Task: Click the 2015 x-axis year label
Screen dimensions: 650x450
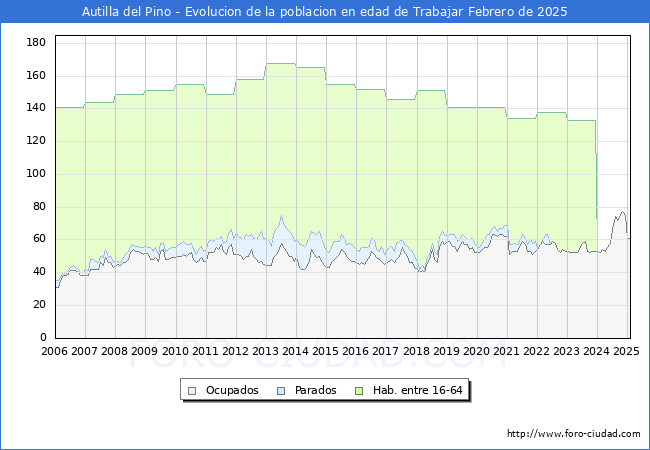Action: point(325,351)
